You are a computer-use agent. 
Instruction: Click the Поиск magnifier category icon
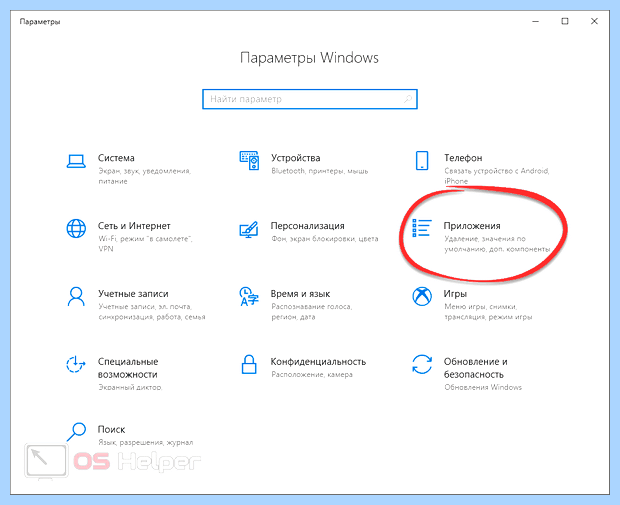pyautogui.click(x=76, y=432)
